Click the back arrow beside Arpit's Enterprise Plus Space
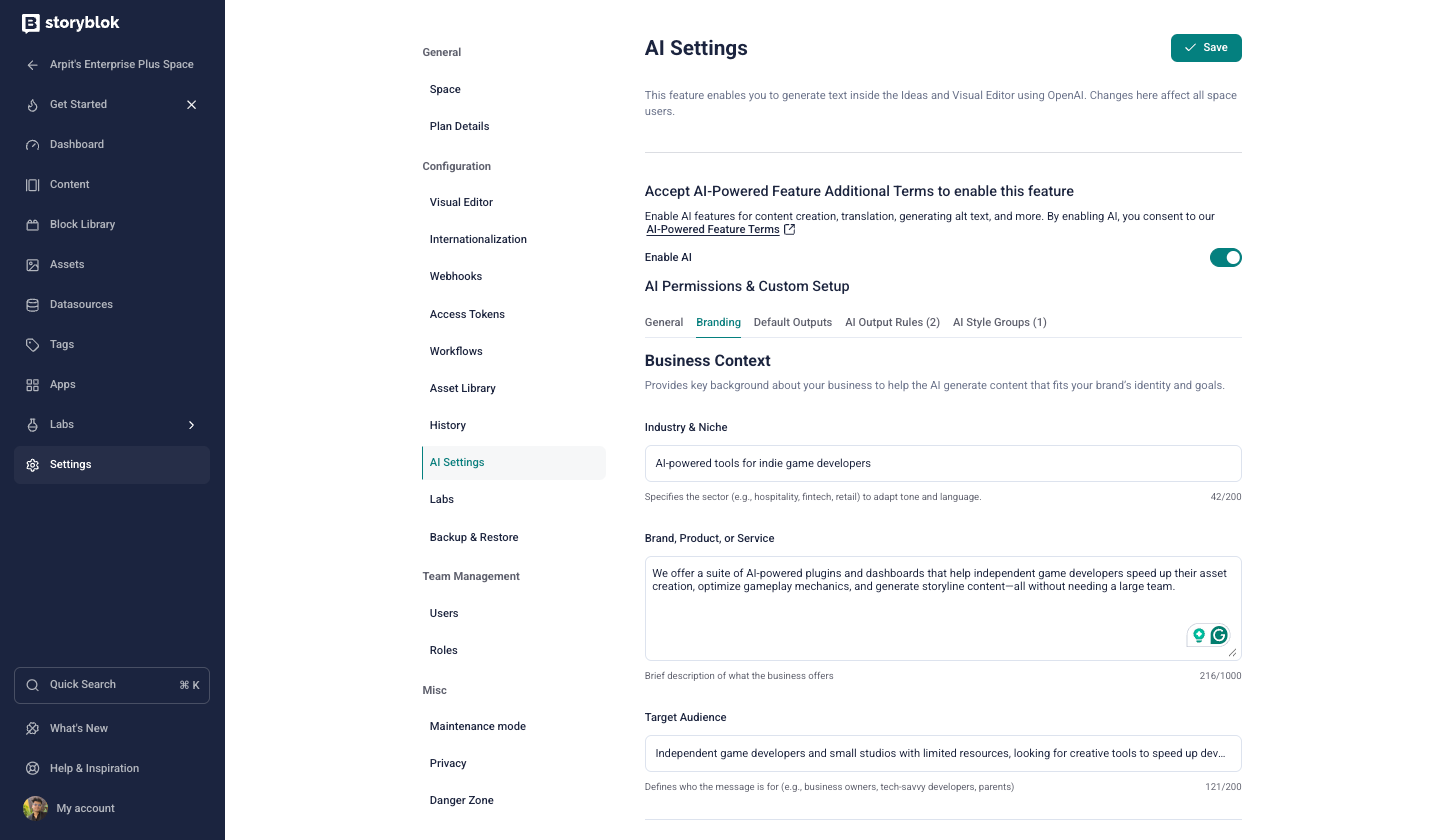The image size is (1440, 840). point(33,65)
